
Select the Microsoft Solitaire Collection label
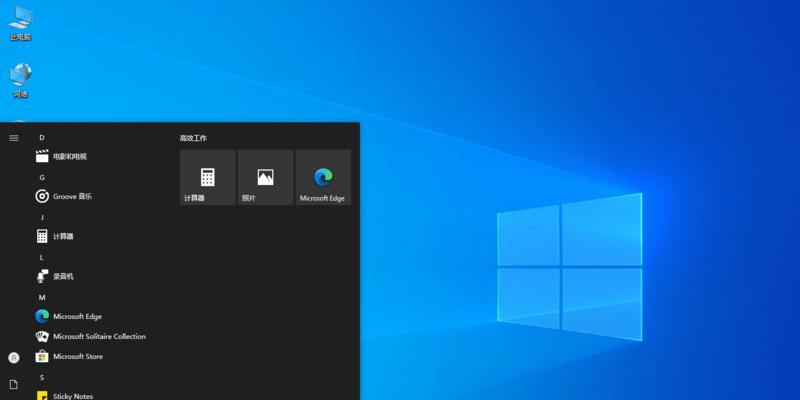pyautogui.click(x=99, y=337)
